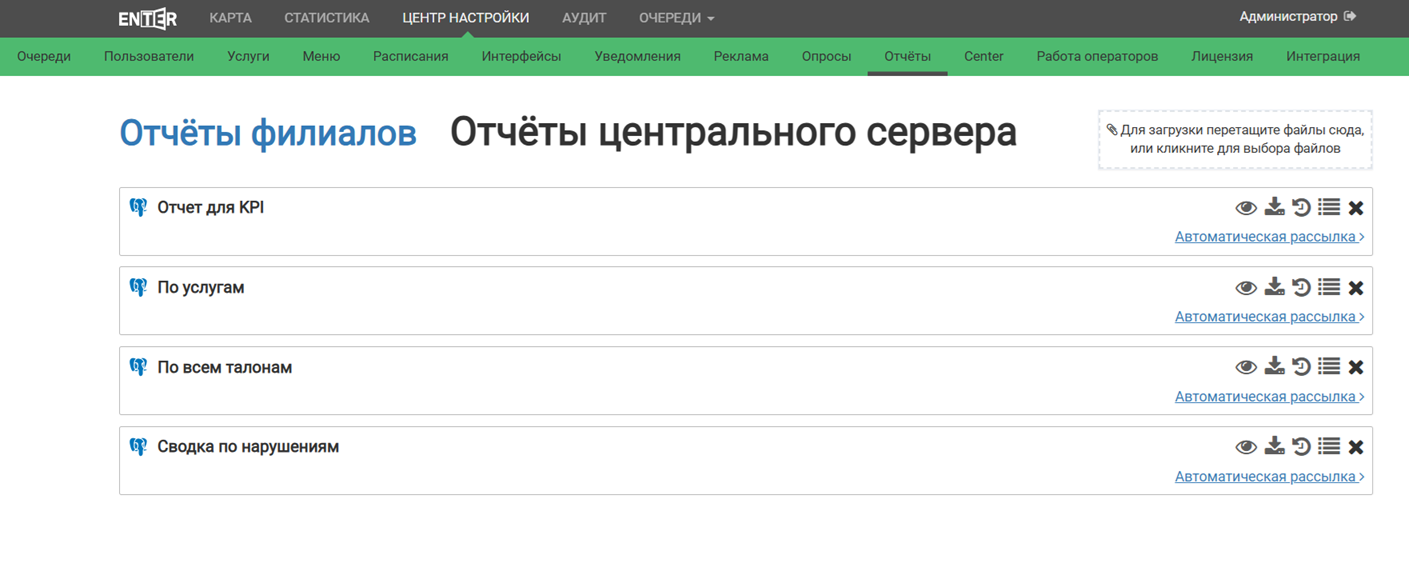Expand "Автоматическая рассылка" under "Отчет для KPI"
This screenshot has height=583, width=1409.
coord(1269,237)
